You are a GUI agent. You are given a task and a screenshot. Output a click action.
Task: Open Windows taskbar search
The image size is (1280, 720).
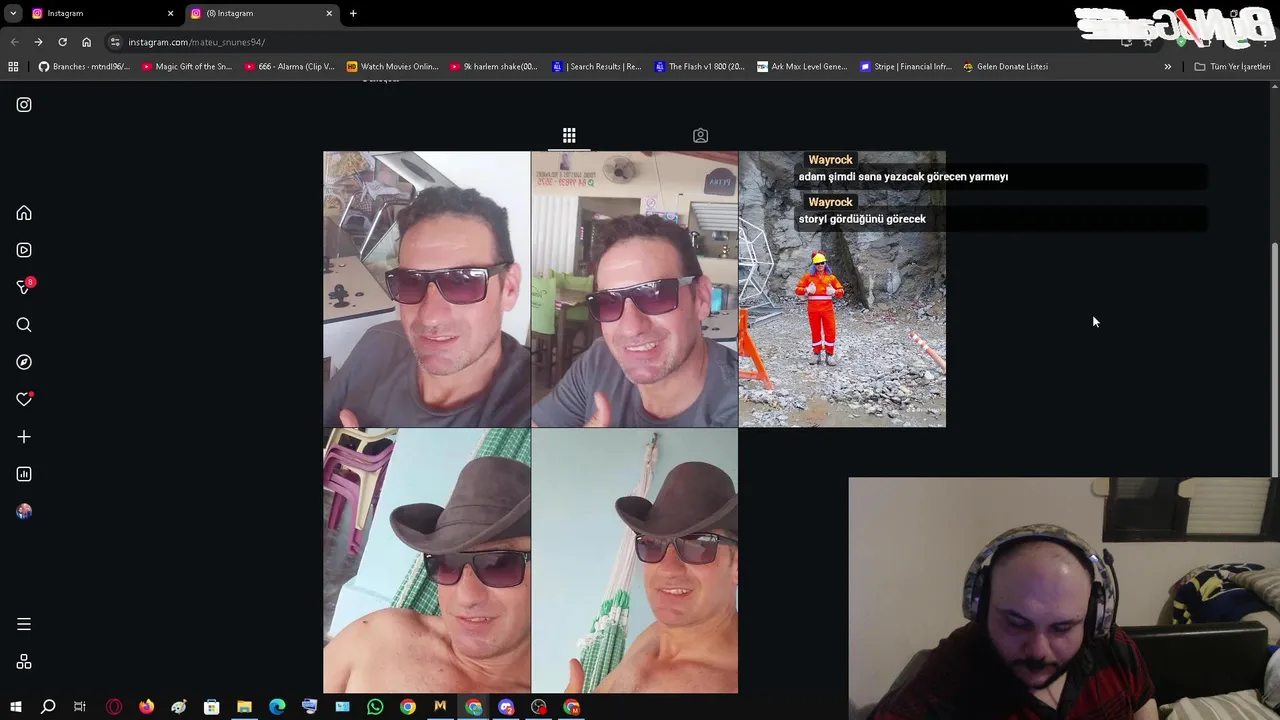[47, 707]
